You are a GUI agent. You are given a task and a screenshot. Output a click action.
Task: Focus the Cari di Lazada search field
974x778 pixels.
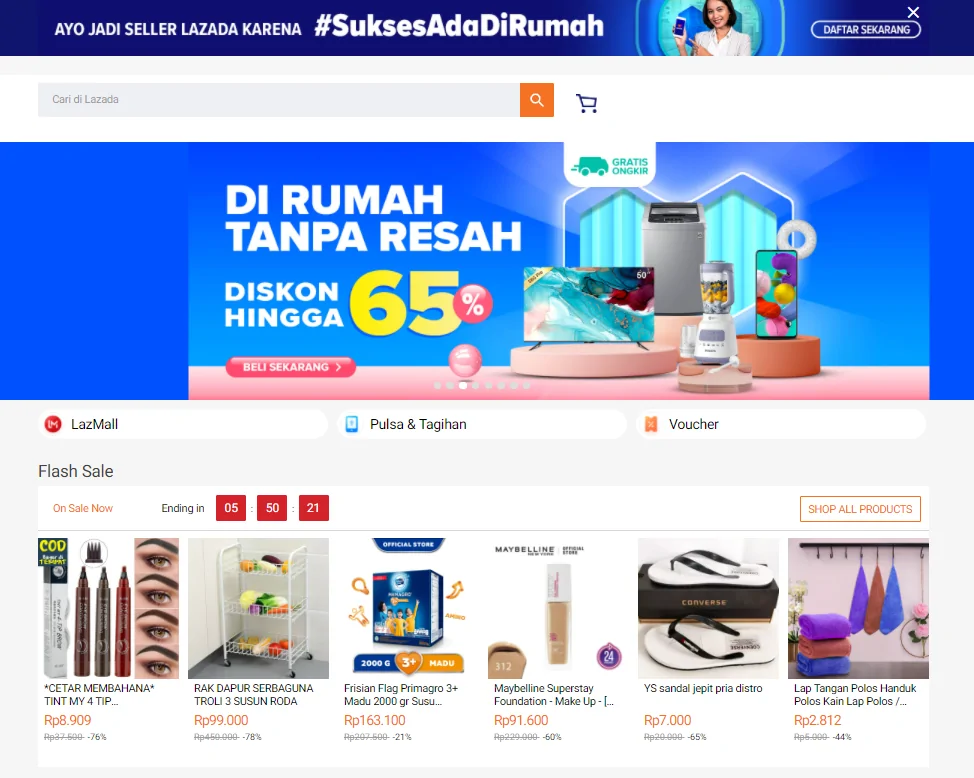279,100
